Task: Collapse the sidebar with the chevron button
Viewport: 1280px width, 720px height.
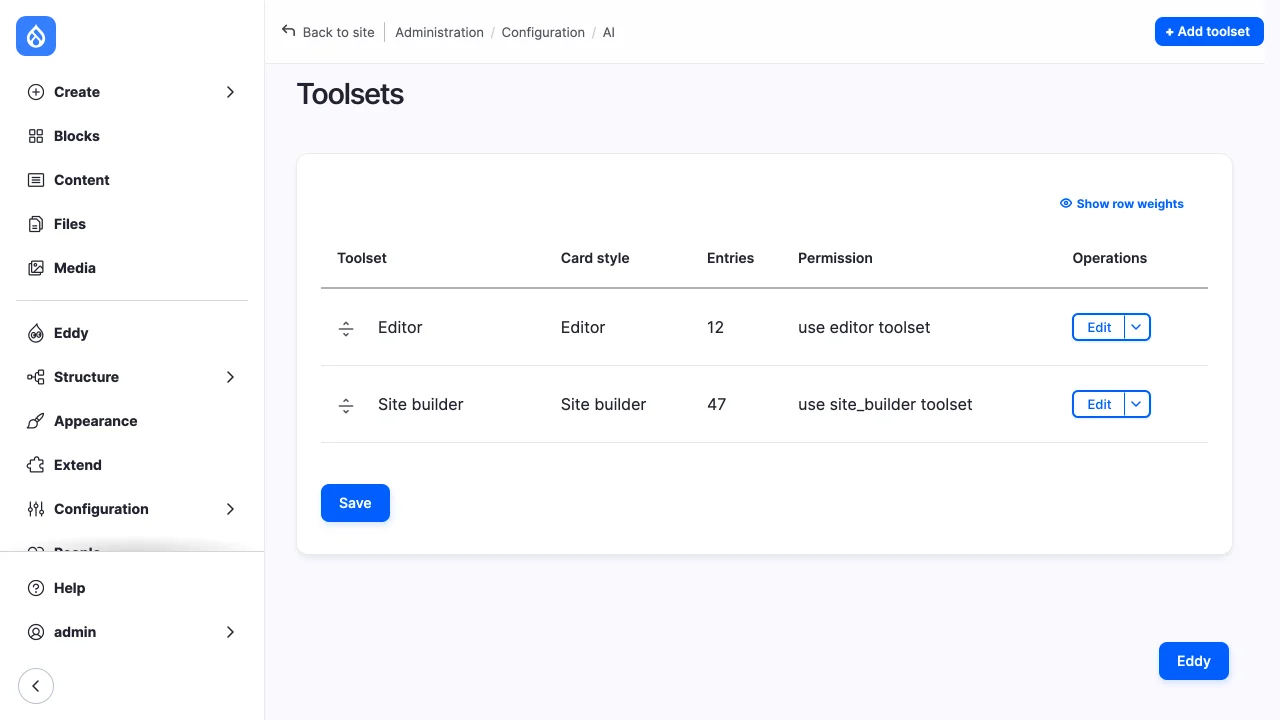Action: point(36,686)
